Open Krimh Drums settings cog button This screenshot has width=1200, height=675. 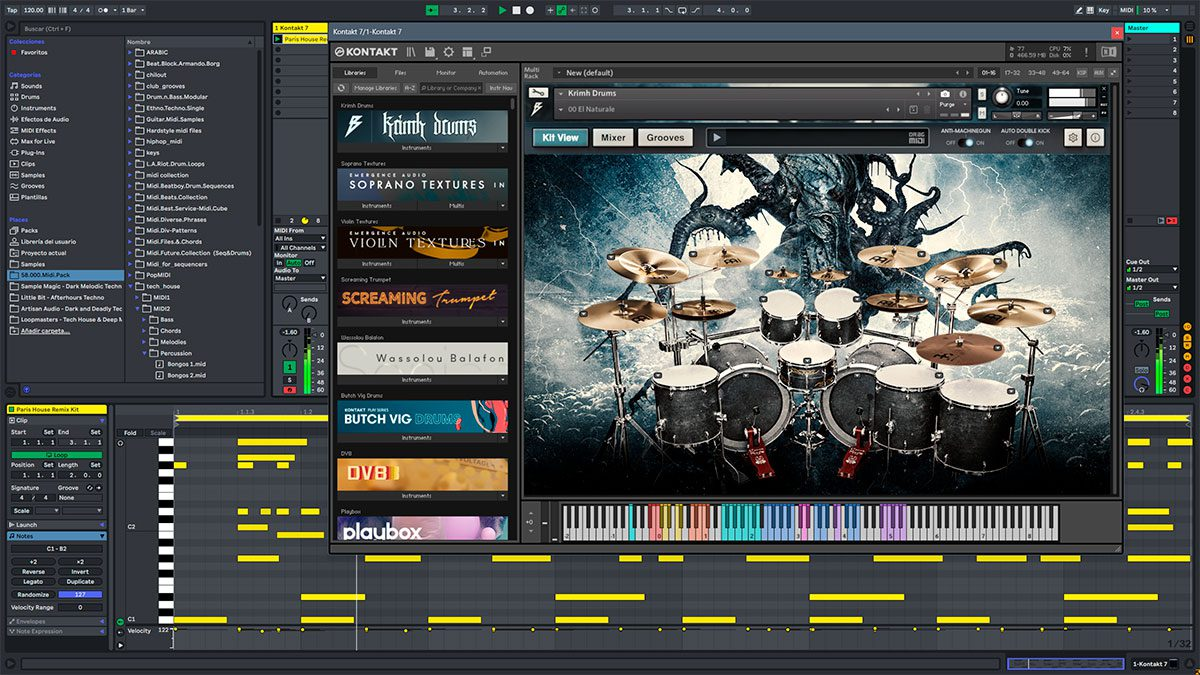pyautogui.click(x=1073, y=138)
